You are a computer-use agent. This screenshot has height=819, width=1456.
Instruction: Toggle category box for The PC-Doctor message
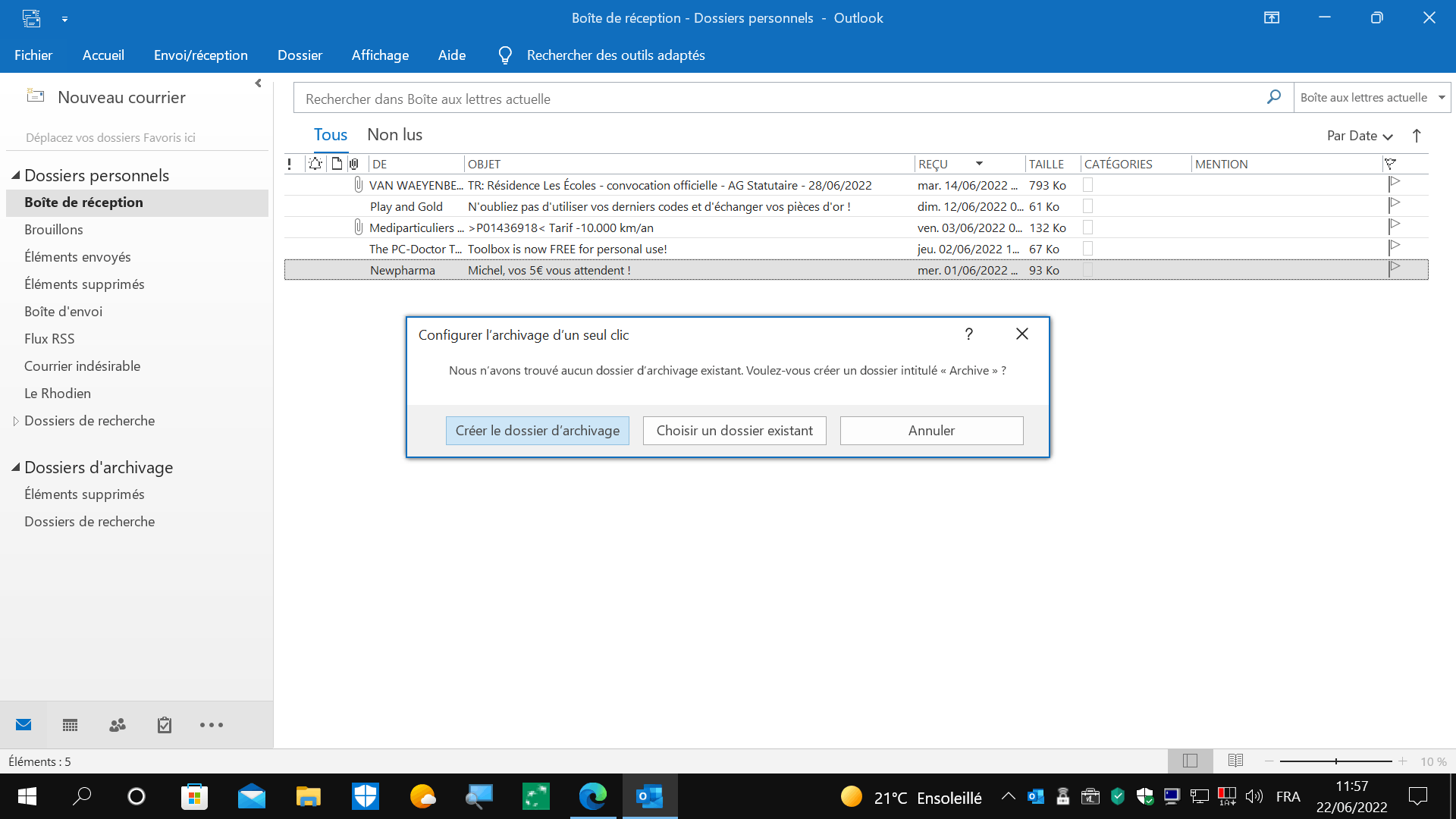tap(1087, 249)
